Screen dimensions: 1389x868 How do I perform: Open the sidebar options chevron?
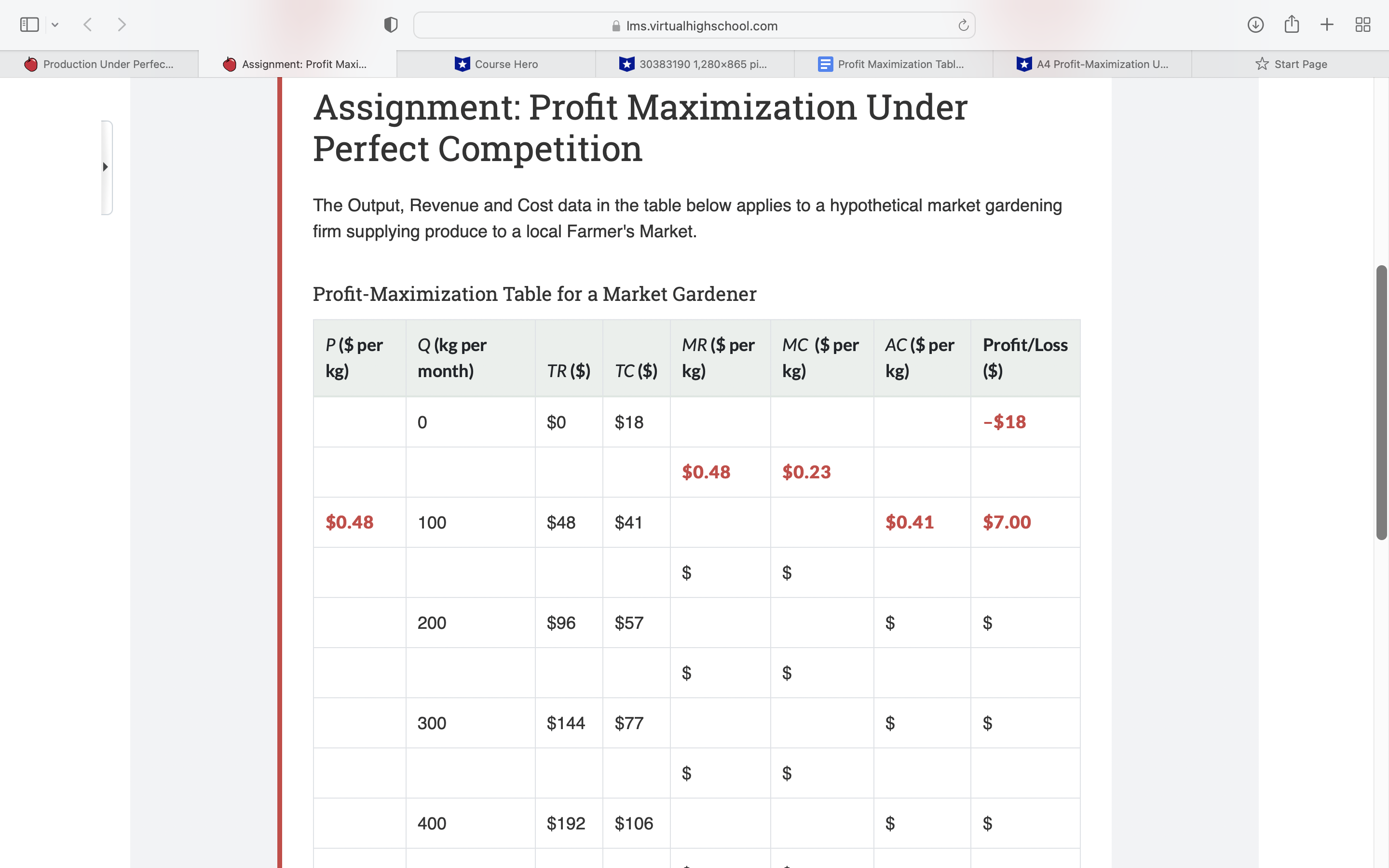tap(55, 24)
